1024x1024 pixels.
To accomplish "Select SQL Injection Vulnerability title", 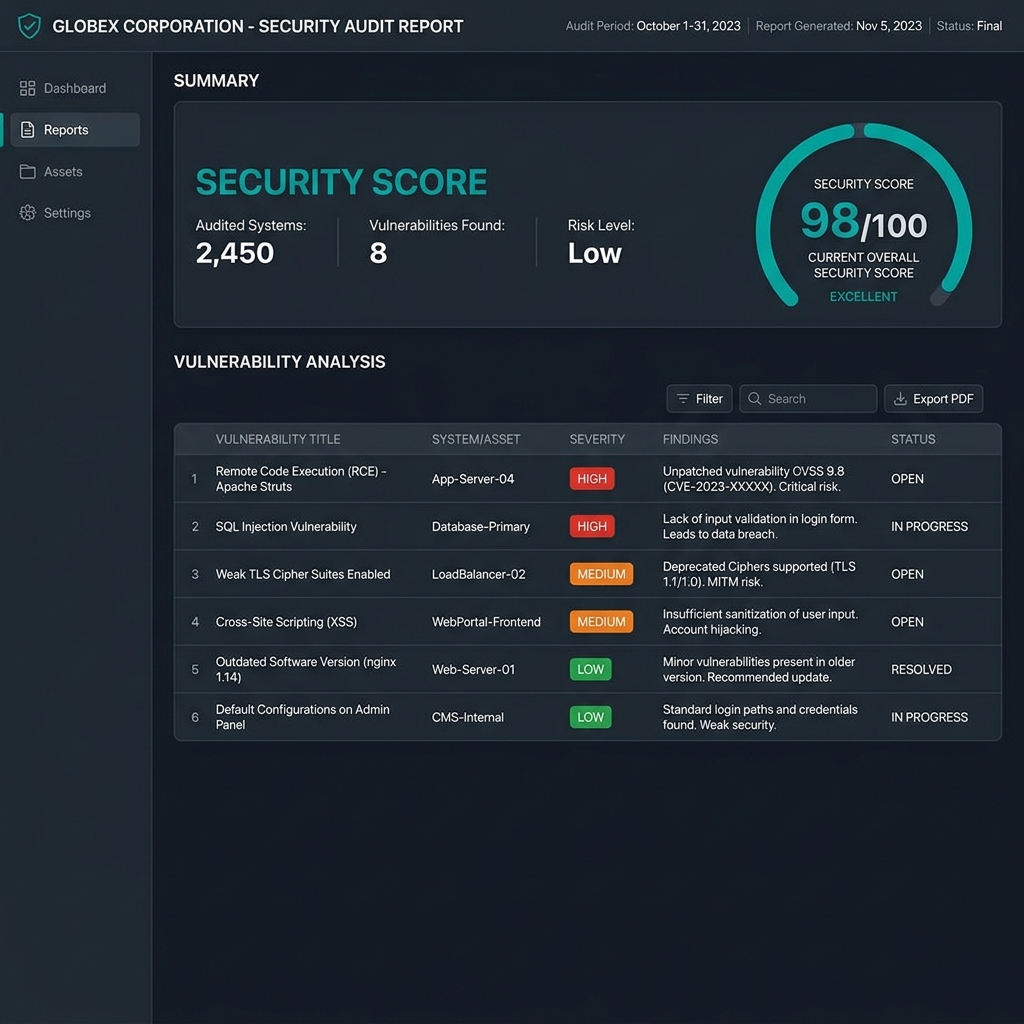I will click(x=286, y=526).
